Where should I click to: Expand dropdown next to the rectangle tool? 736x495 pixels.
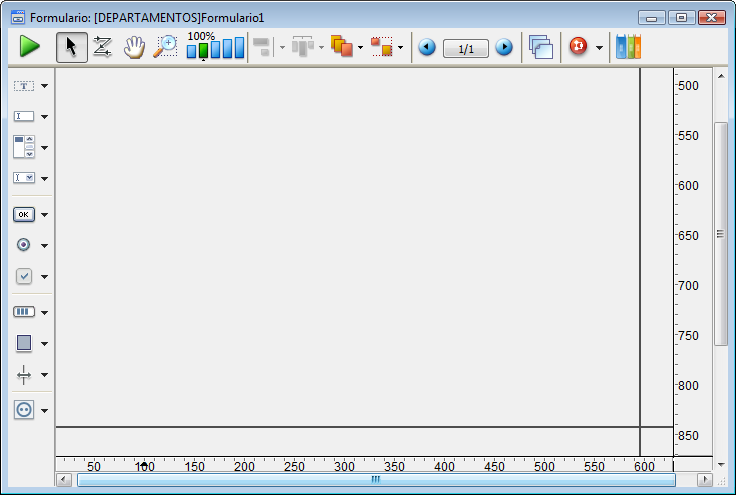pos(44,343)
